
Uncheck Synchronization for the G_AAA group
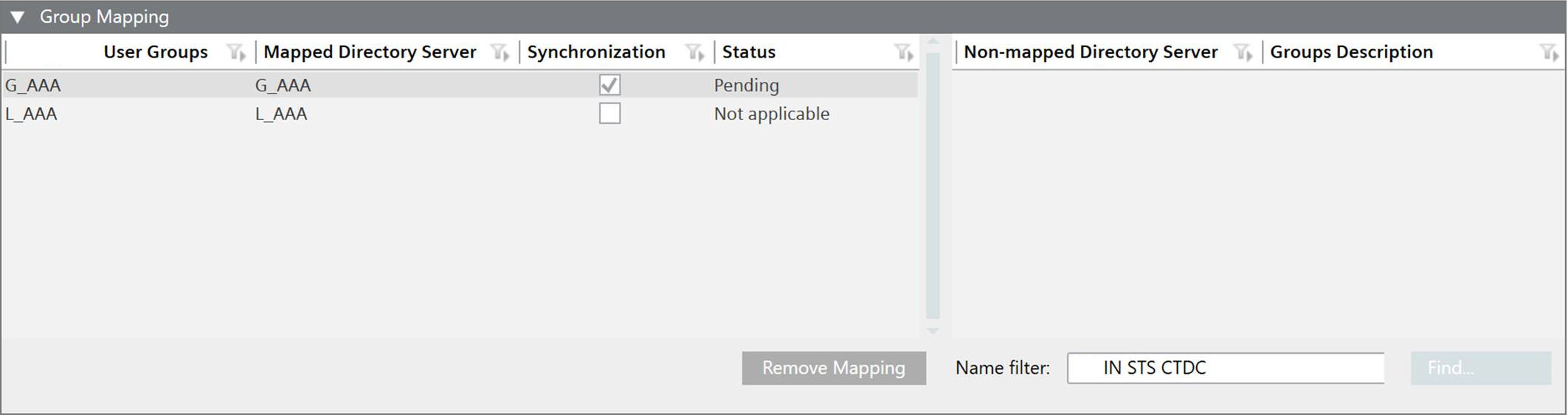click(609, 85)
